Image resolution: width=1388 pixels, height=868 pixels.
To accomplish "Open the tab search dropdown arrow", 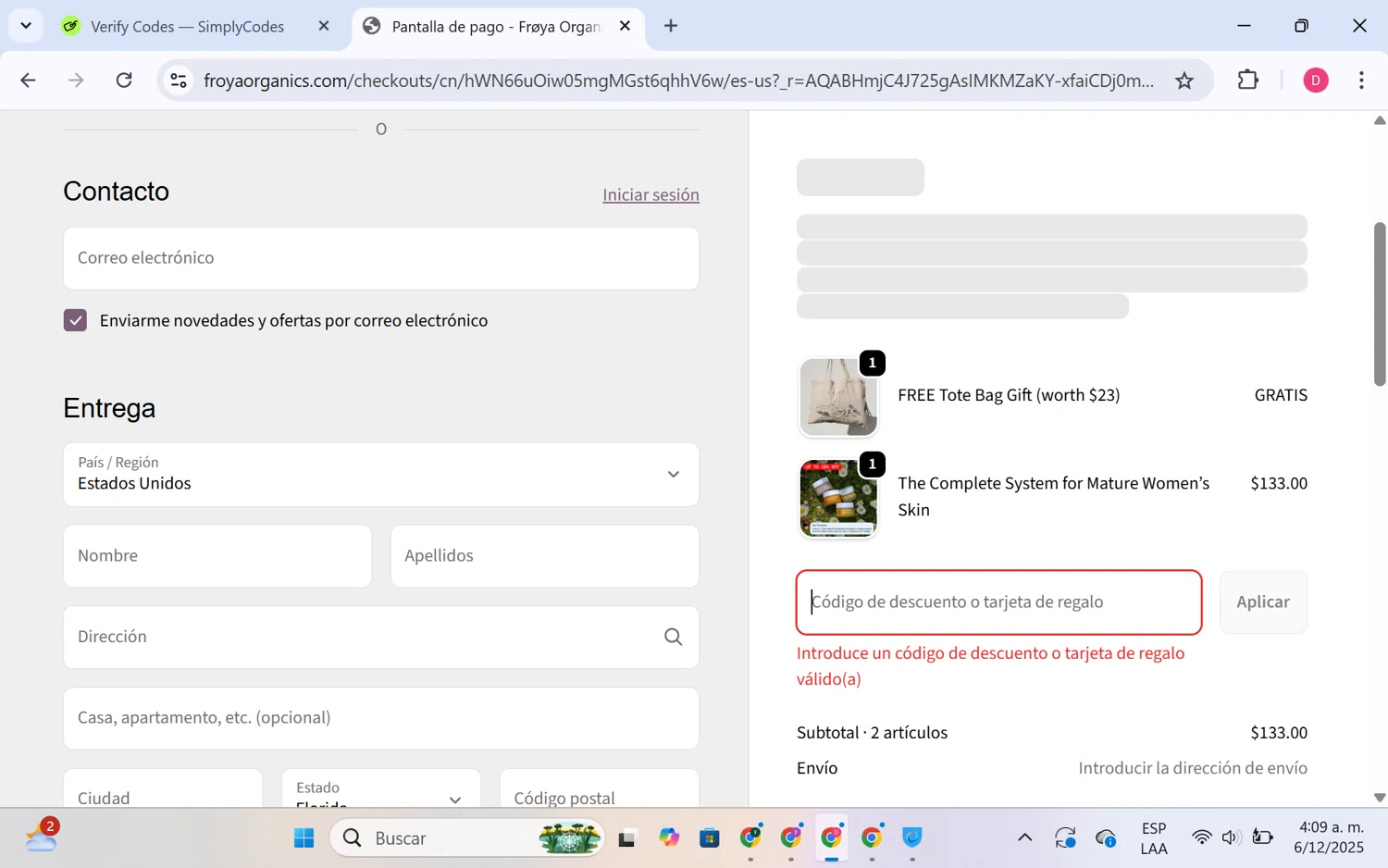I will point(26,26).
